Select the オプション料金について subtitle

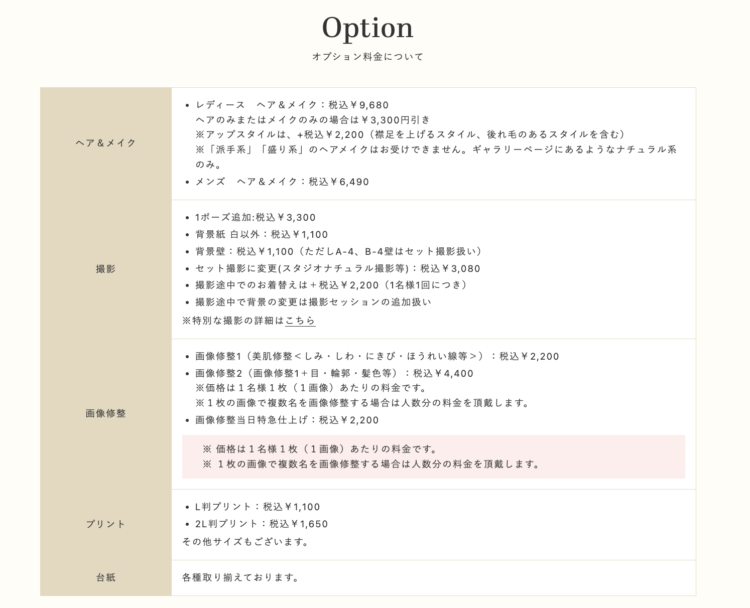point(367,56)
